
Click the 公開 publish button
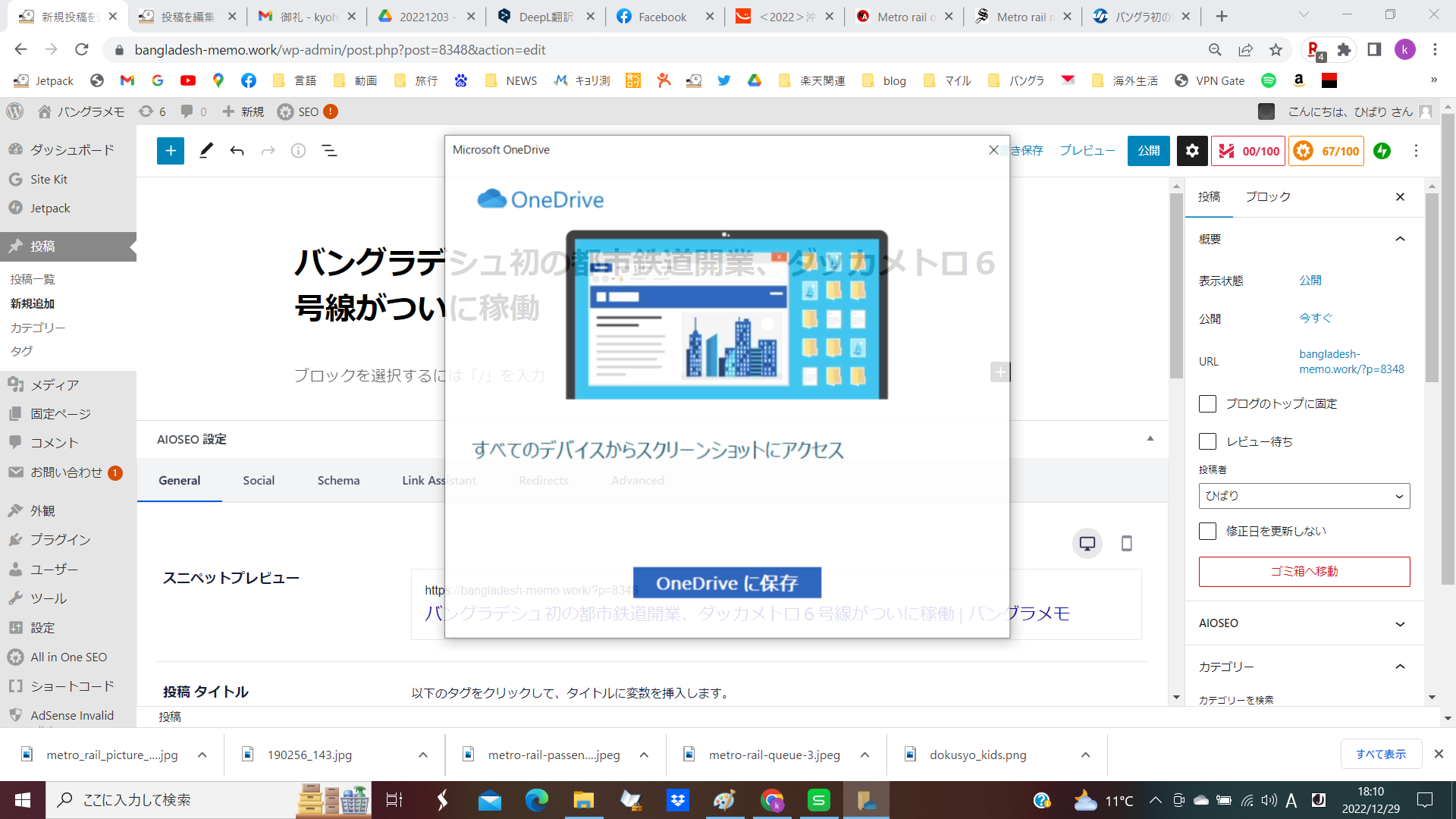(x=1149, y=151)
